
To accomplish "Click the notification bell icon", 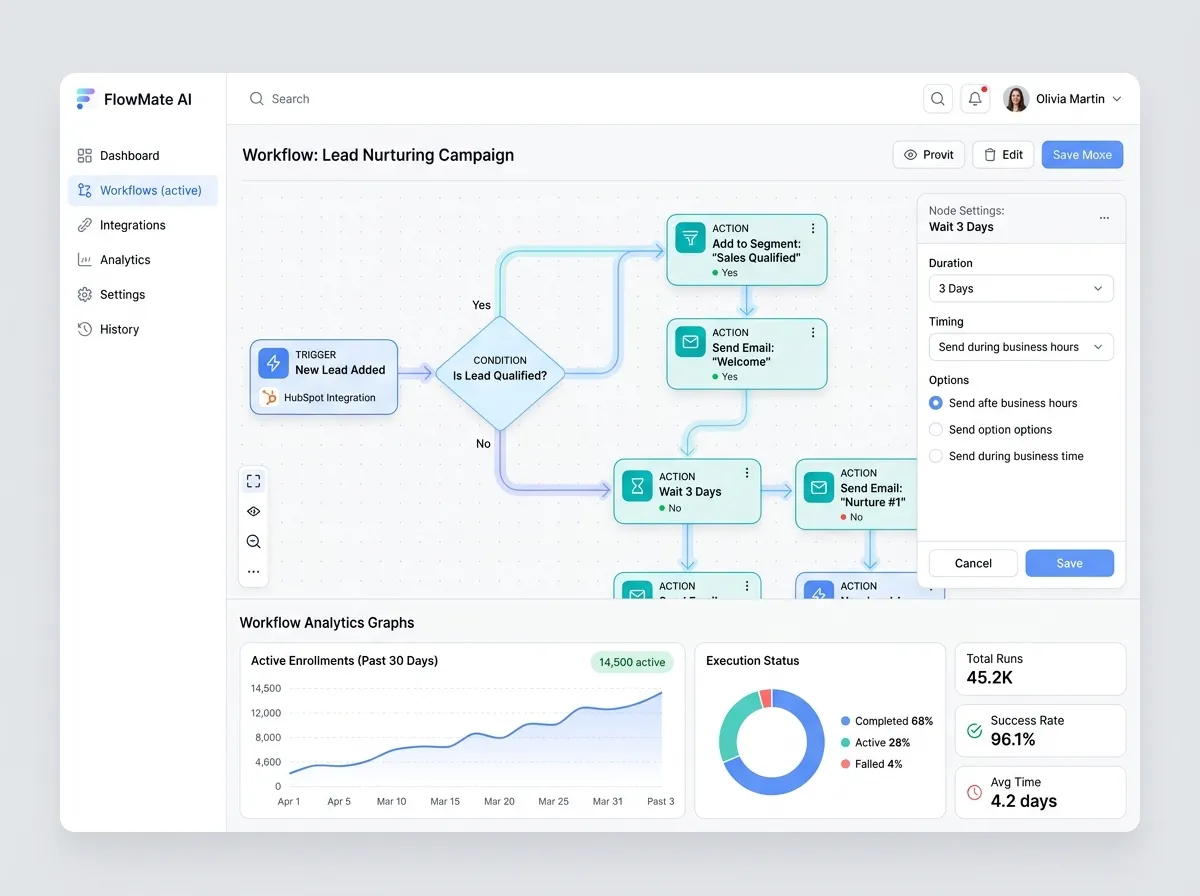I will (x=975, y=99).
